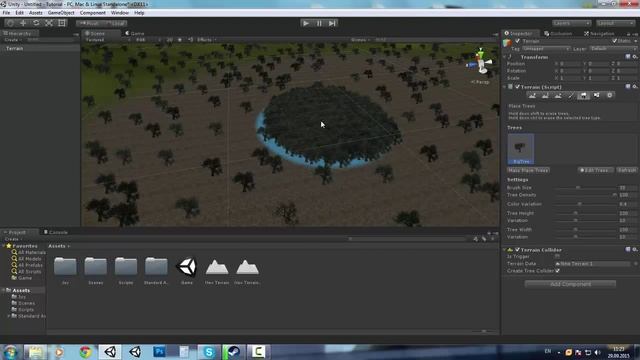Open the Component menu
Image resolution: width=640 pixels, height=360 pixels.
93,13
